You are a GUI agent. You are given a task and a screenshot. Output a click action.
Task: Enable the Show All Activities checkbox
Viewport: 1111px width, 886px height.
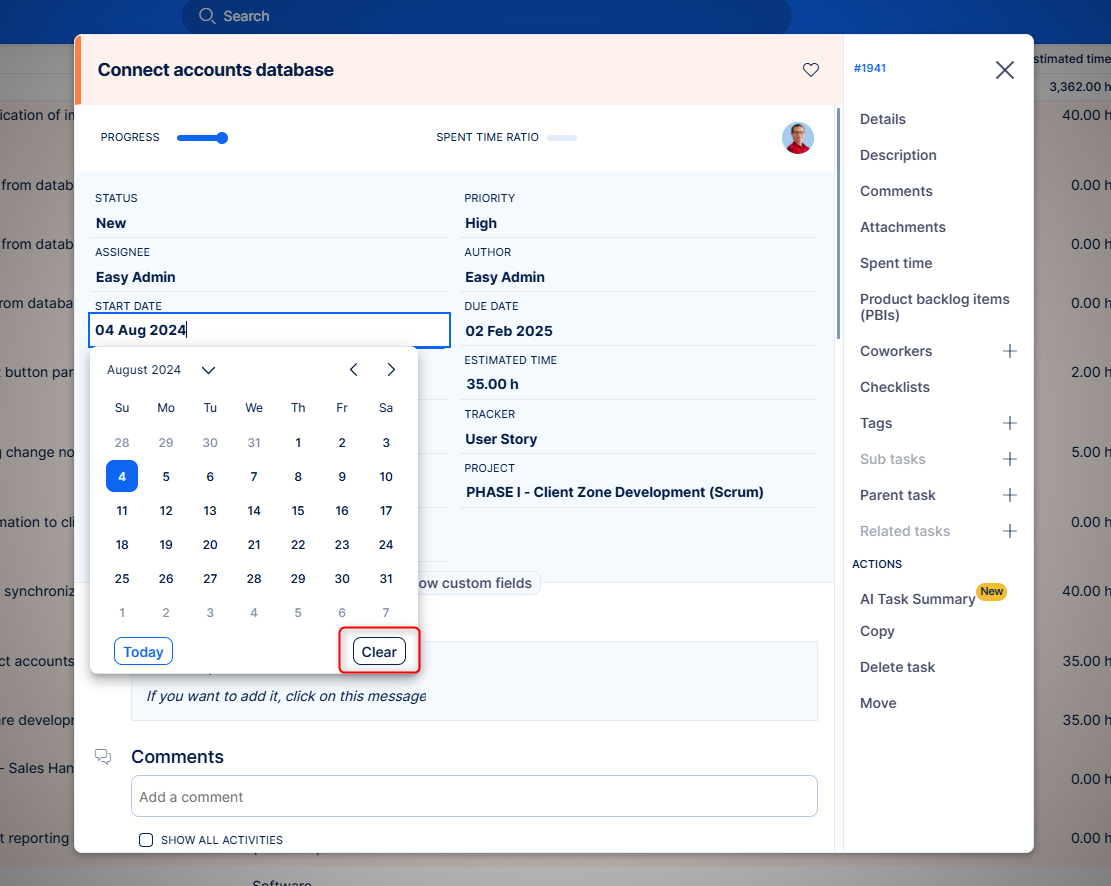pos(146,840)
